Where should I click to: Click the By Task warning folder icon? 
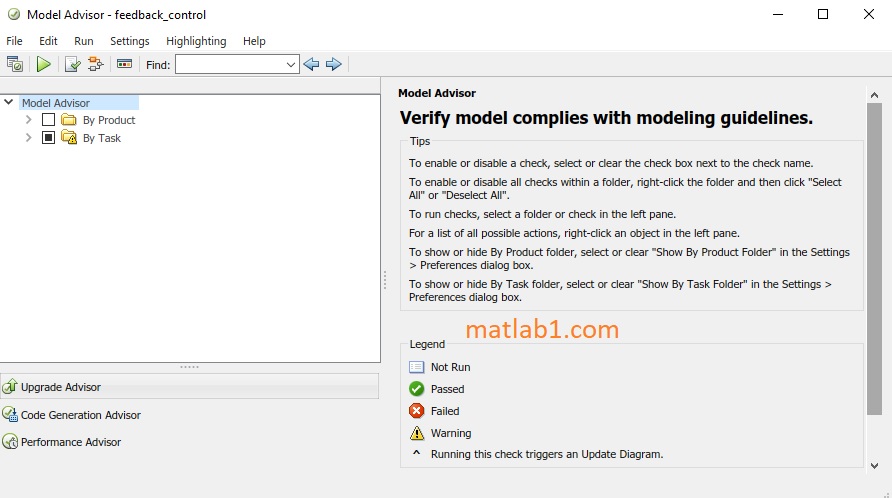point(69,138)
